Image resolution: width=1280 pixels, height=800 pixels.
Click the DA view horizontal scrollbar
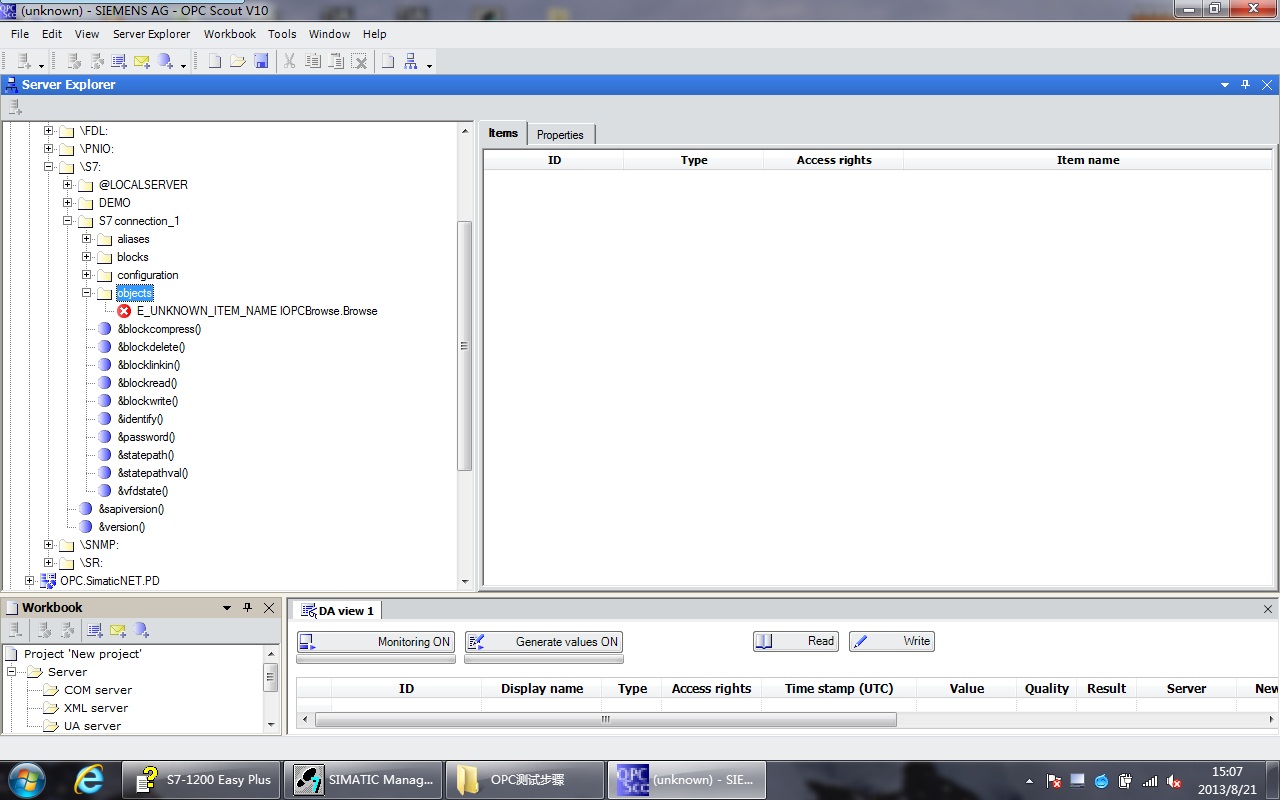[606, 720]
